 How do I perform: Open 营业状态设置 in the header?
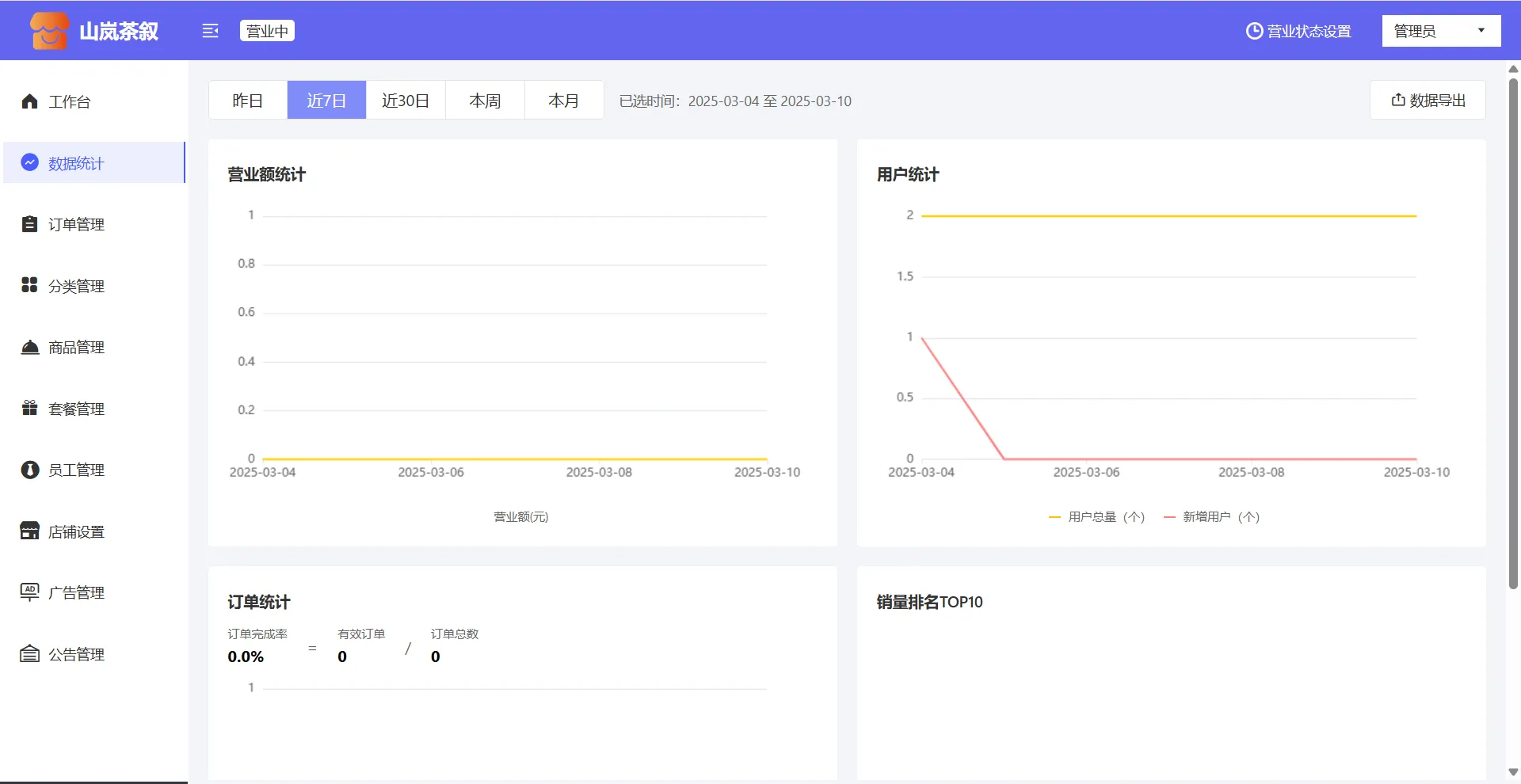click(1298, 31)
